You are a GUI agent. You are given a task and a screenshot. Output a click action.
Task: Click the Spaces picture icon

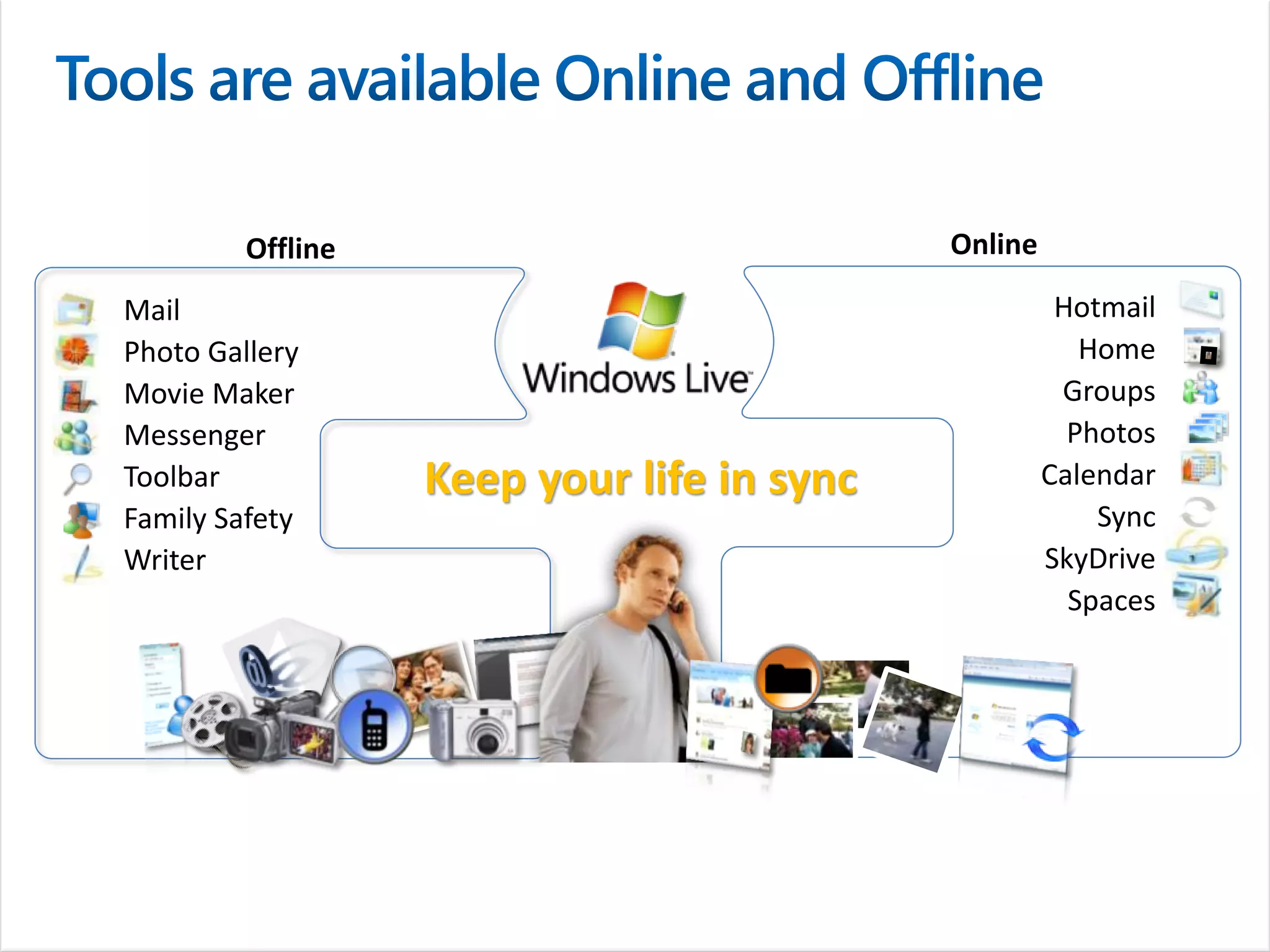tap(1197, 595)
